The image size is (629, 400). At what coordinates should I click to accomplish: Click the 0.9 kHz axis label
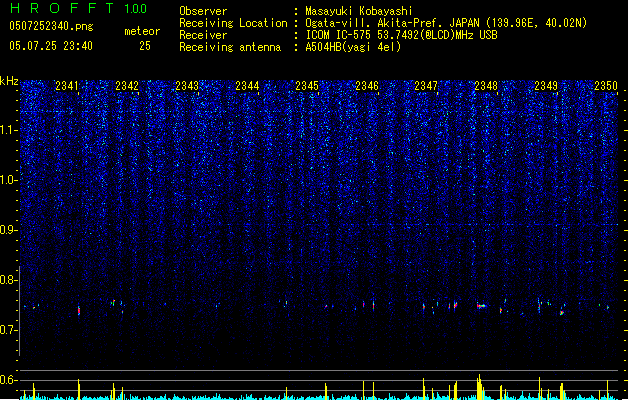point(9,230)
